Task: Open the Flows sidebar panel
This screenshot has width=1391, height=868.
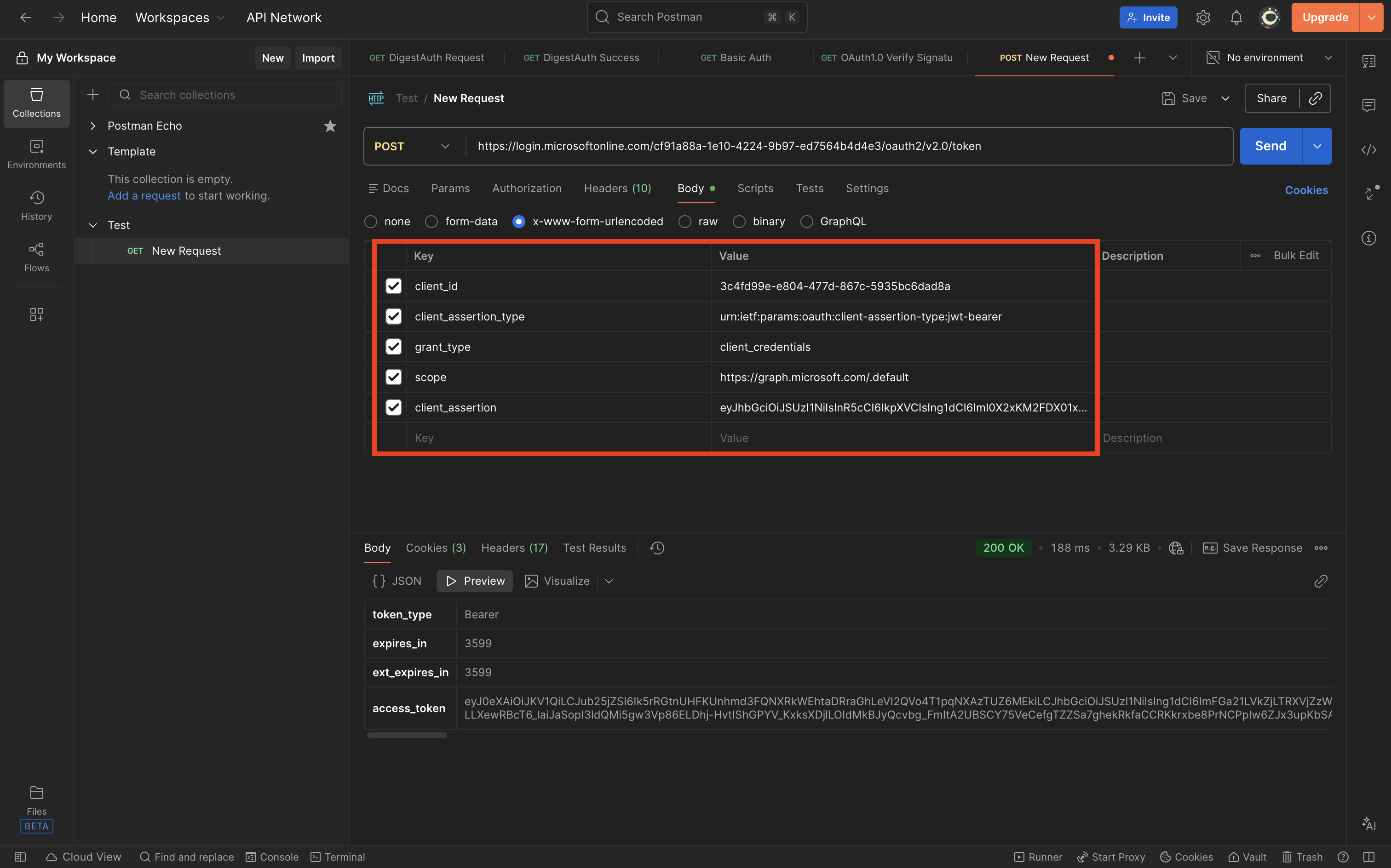Action: coord(36,257)
